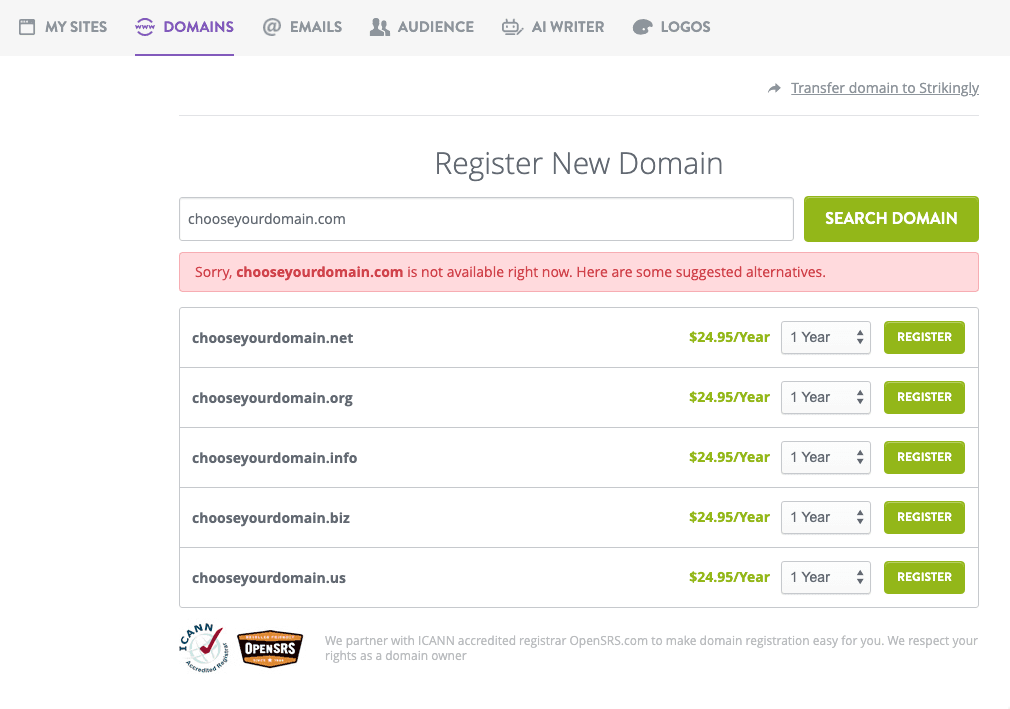Follow Transfer domain to Strikingly link
1010x709 pixels.
884,88
